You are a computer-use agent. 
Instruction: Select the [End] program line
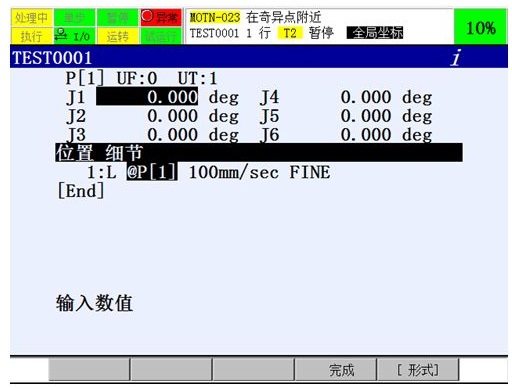pos(81,191)
